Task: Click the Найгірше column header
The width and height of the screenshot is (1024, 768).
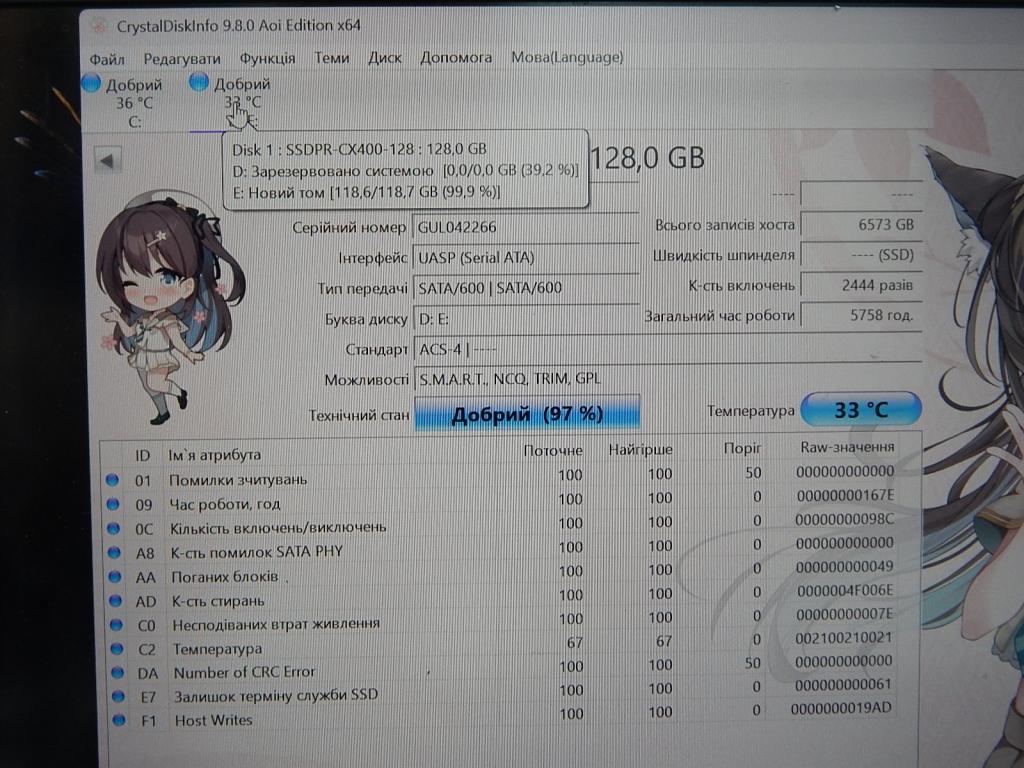Action: point(640,450)
